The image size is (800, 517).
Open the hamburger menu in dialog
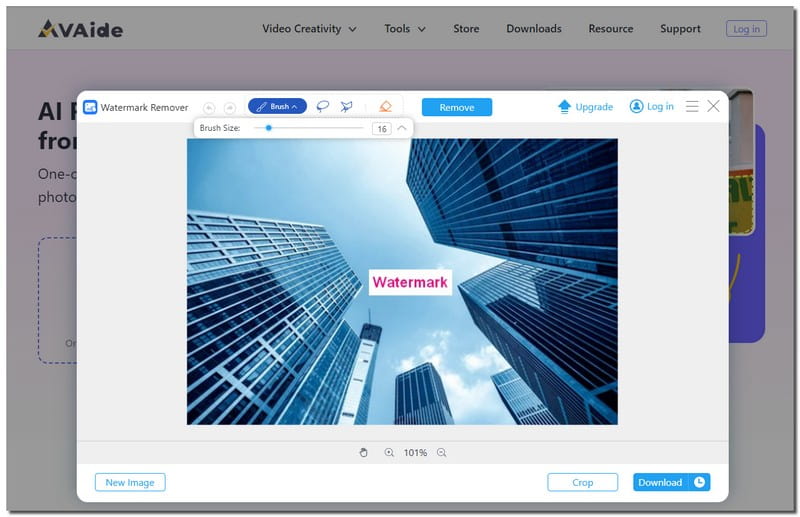click(692, 106)
